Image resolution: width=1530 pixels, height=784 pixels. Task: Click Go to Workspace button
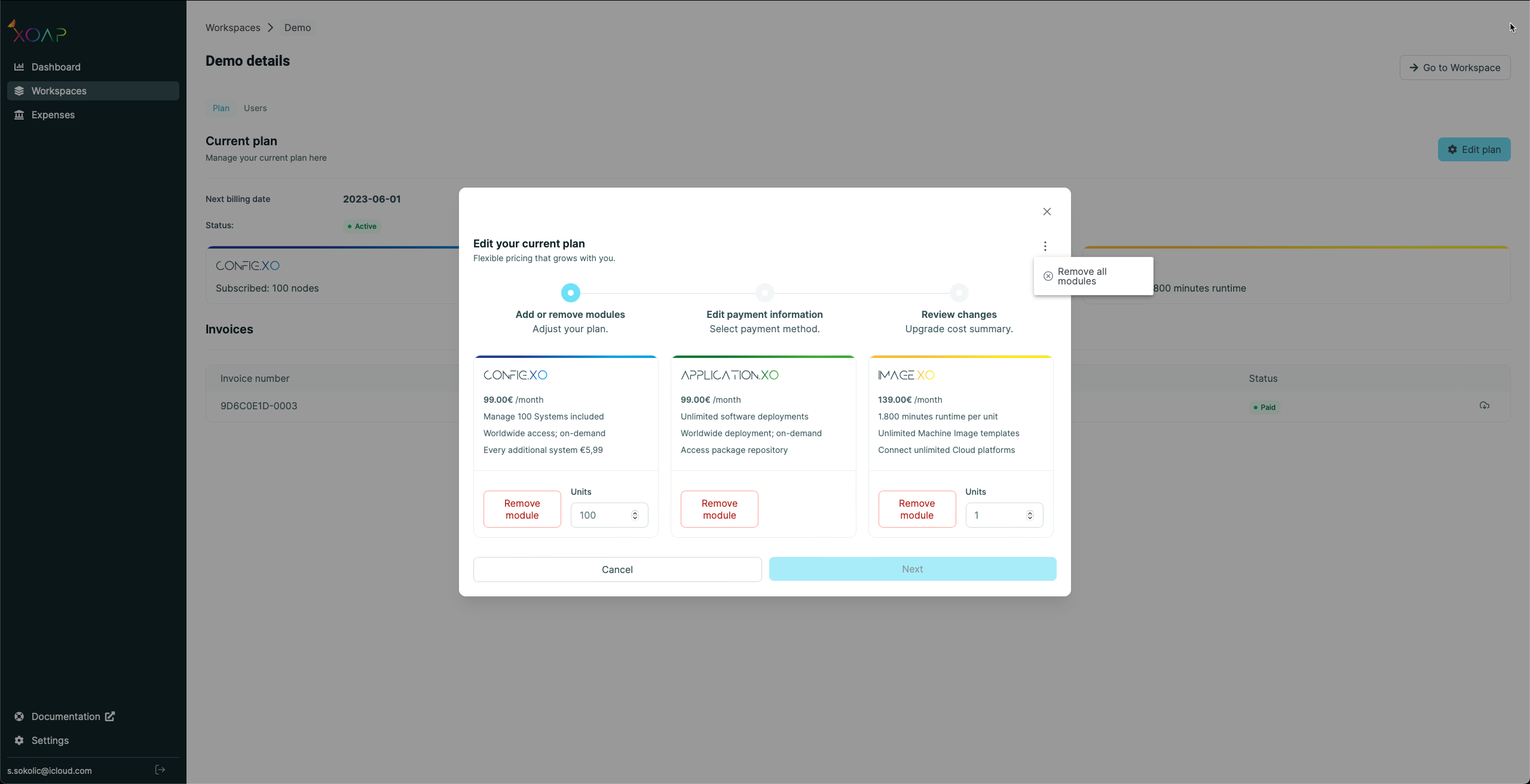pyautogui.click(x=1455, y=68)
